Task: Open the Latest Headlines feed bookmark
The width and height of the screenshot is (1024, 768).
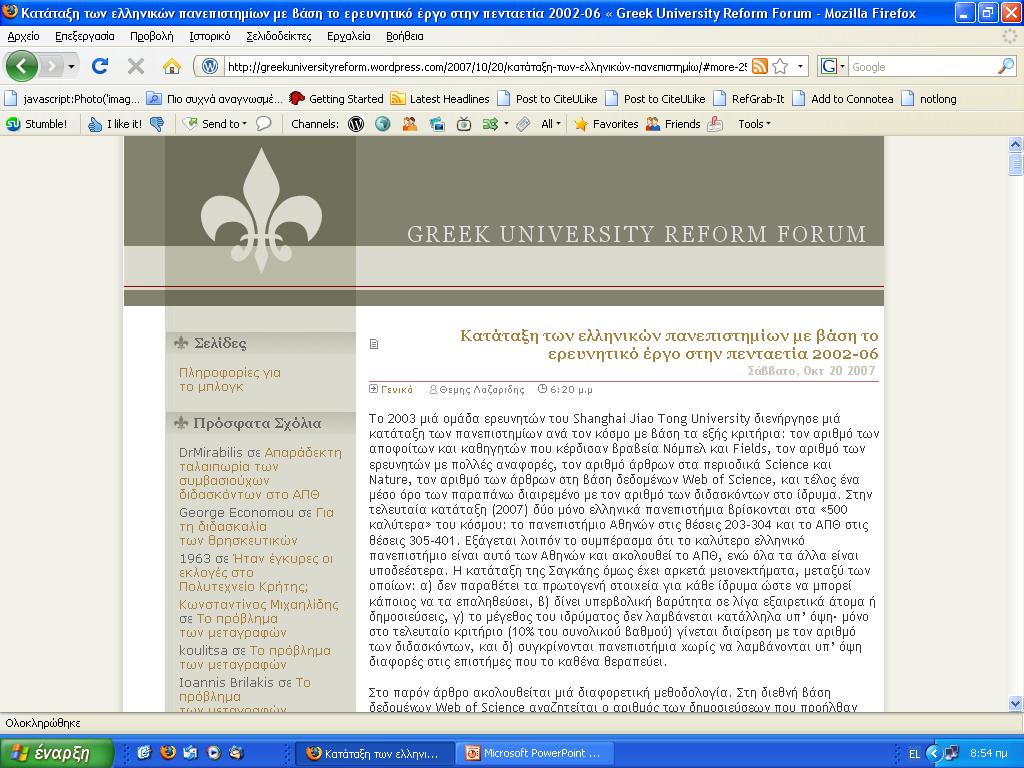Action: tap(440, 99)
